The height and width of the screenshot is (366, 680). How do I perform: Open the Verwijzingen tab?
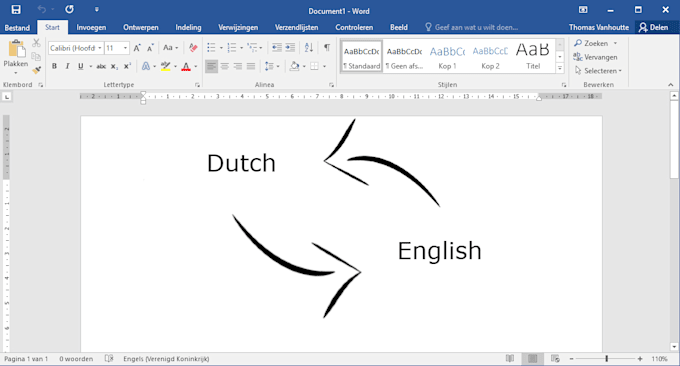(238, 27)
